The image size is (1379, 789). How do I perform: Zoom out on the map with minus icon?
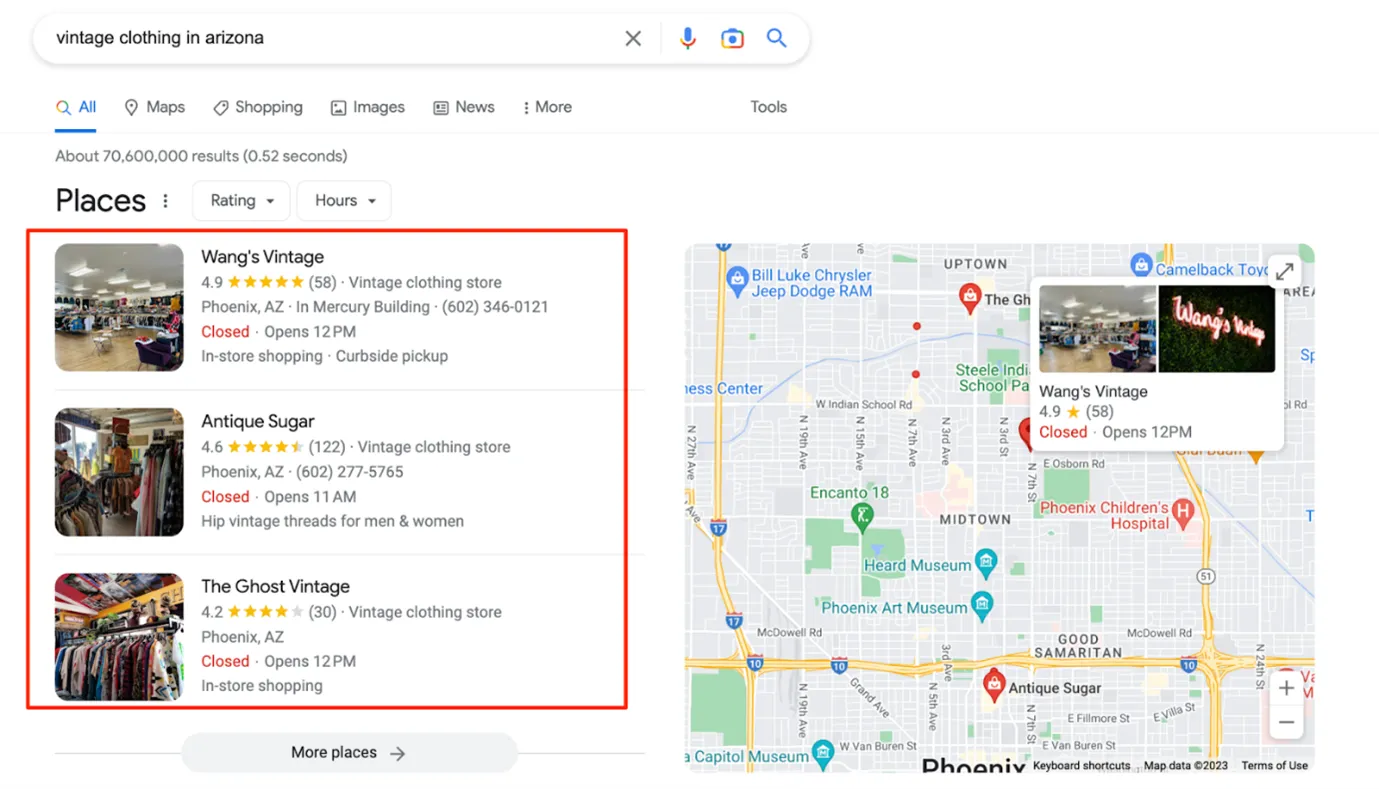[x=1286, y=722]
